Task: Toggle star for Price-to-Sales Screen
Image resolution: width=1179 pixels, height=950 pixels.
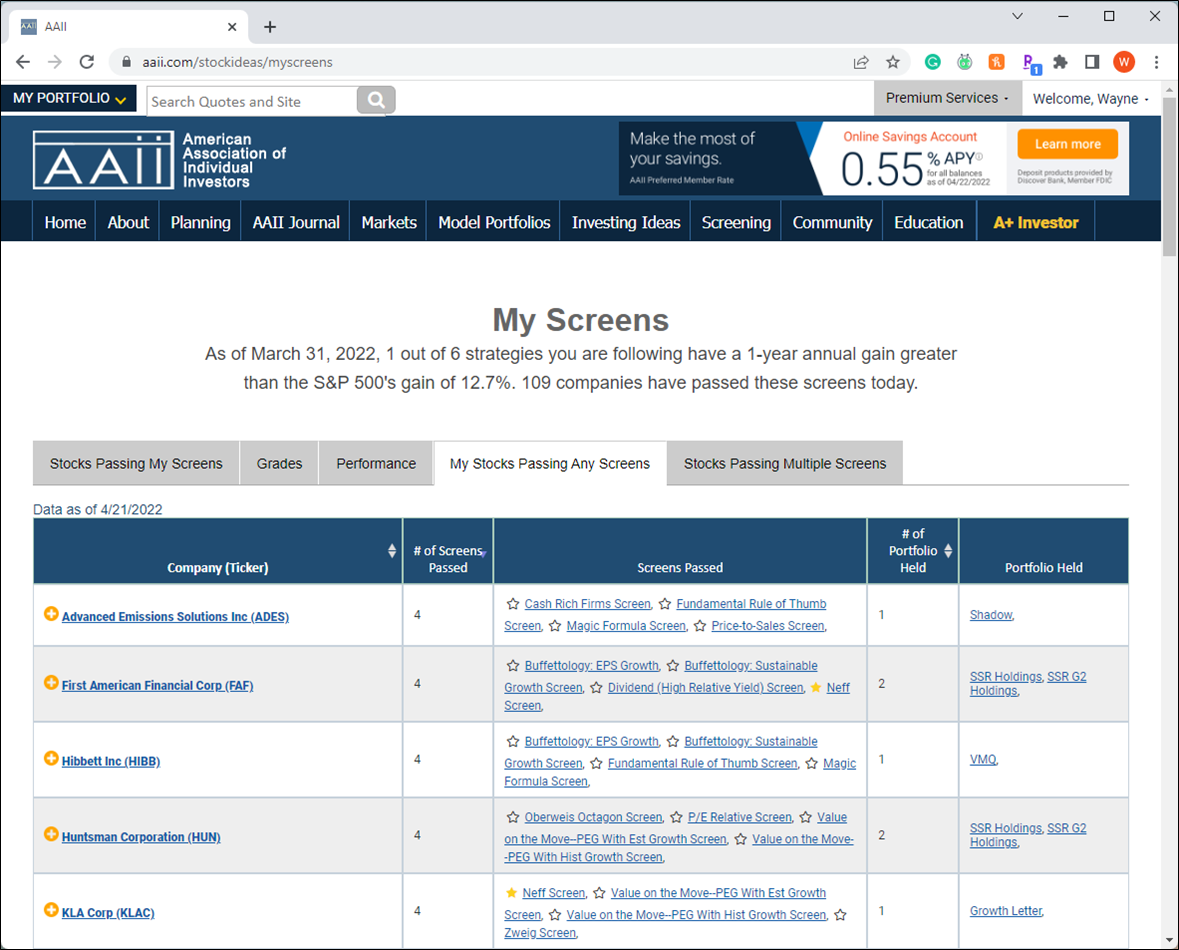Action: tap(700, 626)
